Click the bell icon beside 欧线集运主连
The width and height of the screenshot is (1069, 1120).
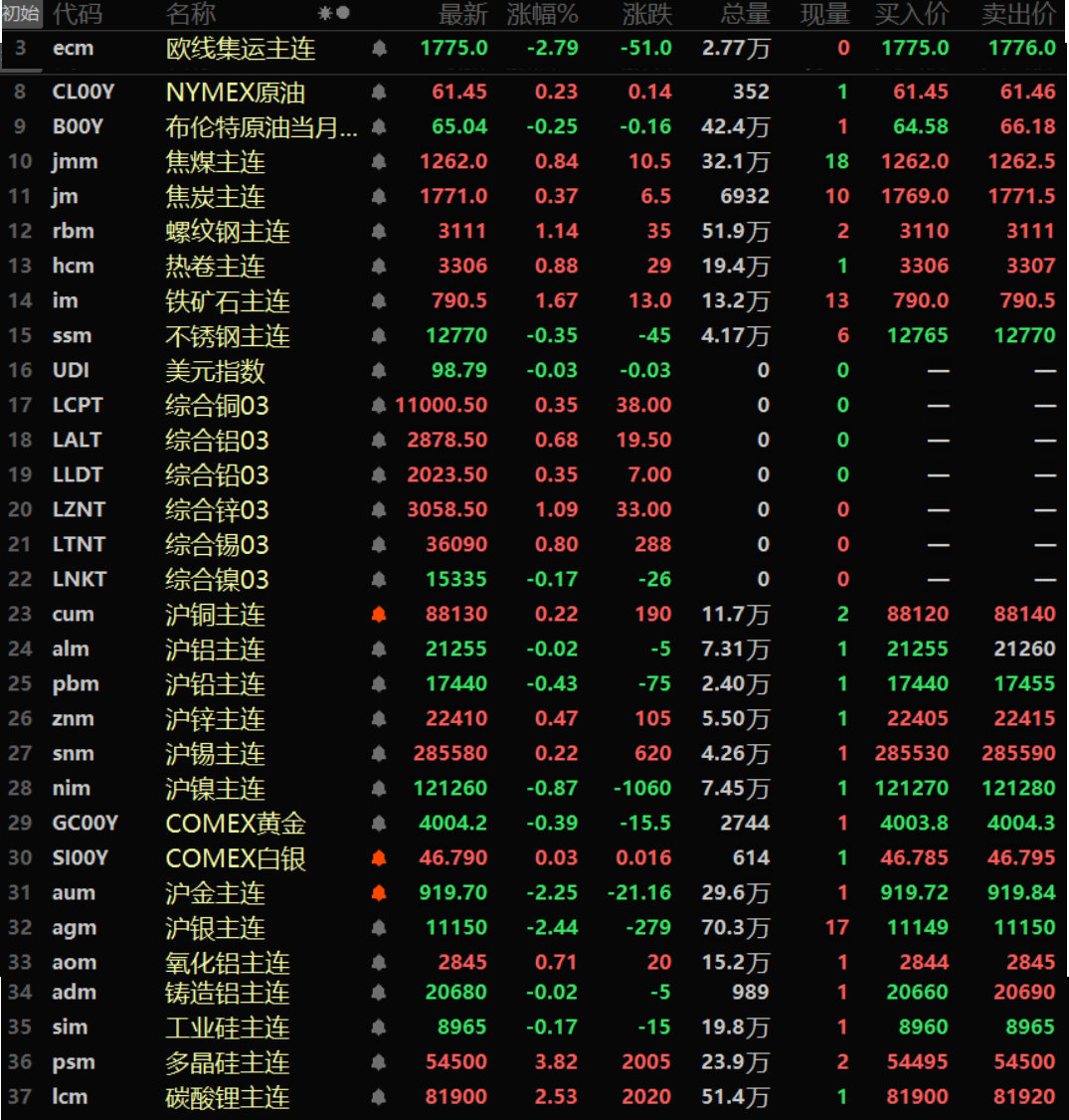[x=379, y=48]
